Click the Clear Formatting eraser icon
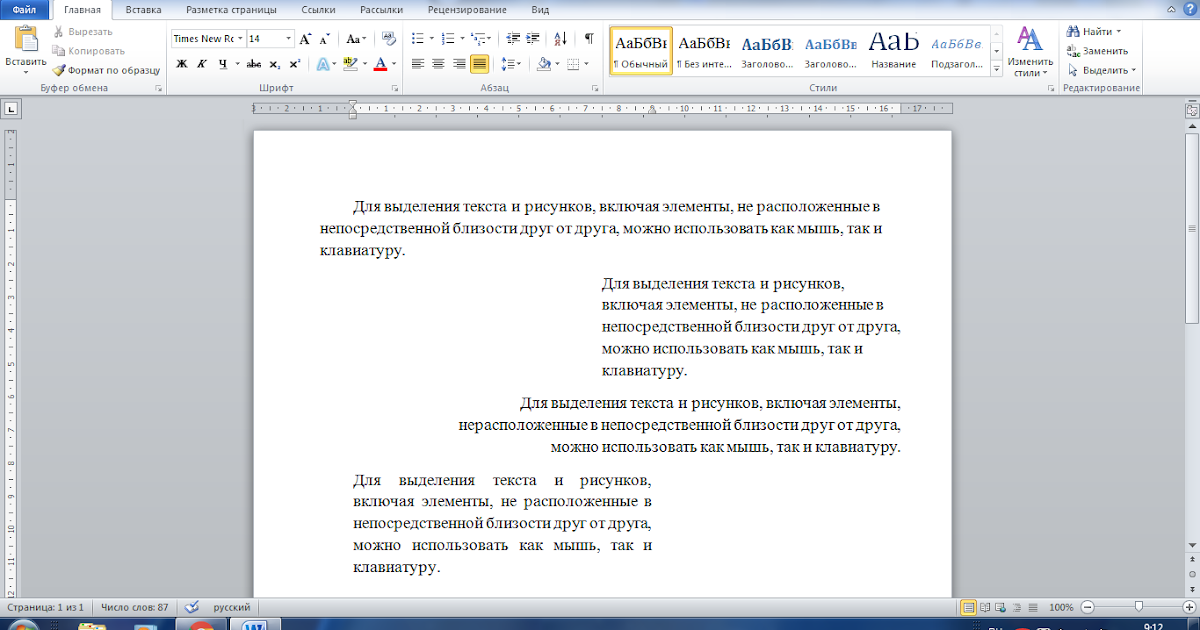1200x630 pixels. (x=389, y=39)
